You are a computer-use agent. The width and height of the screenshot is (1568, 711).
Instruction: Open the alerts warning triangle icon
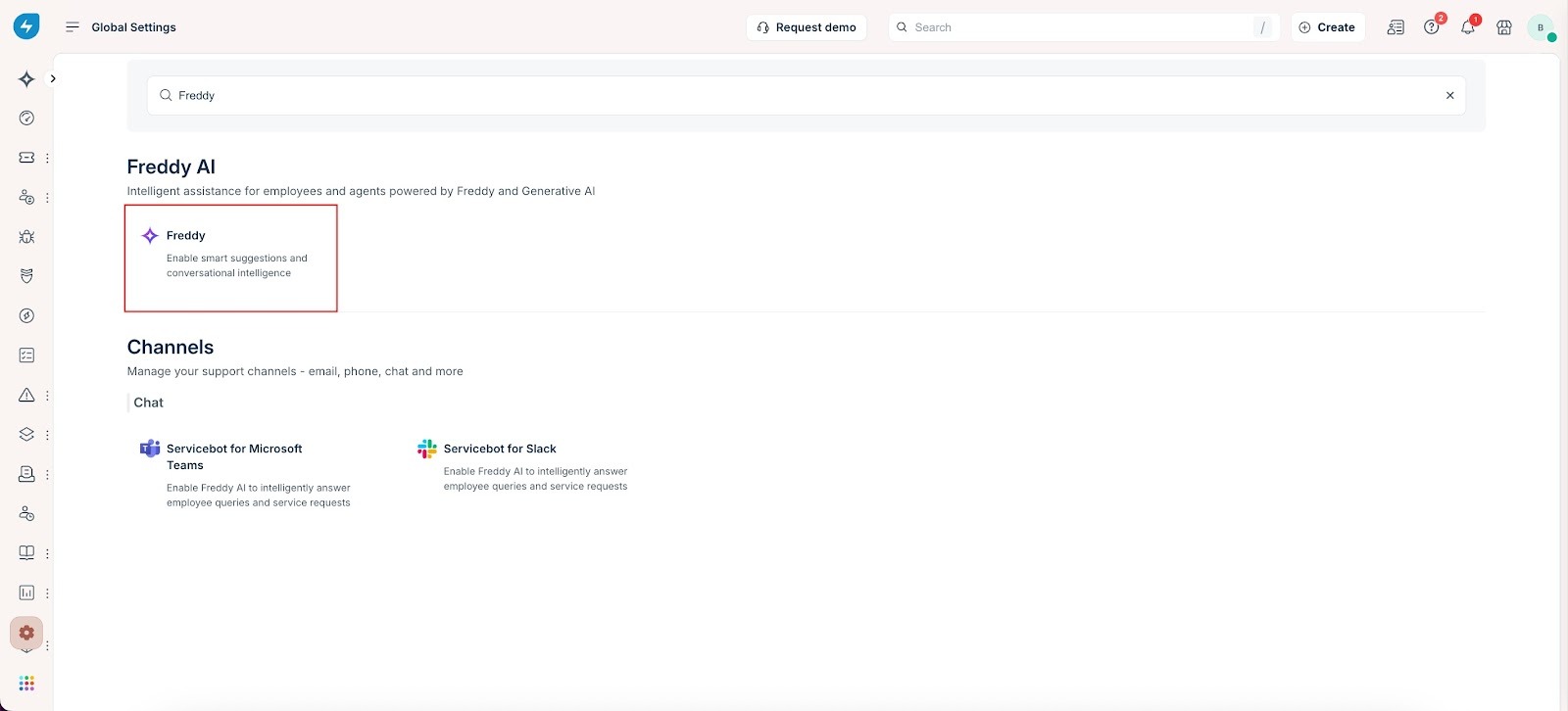26,395
